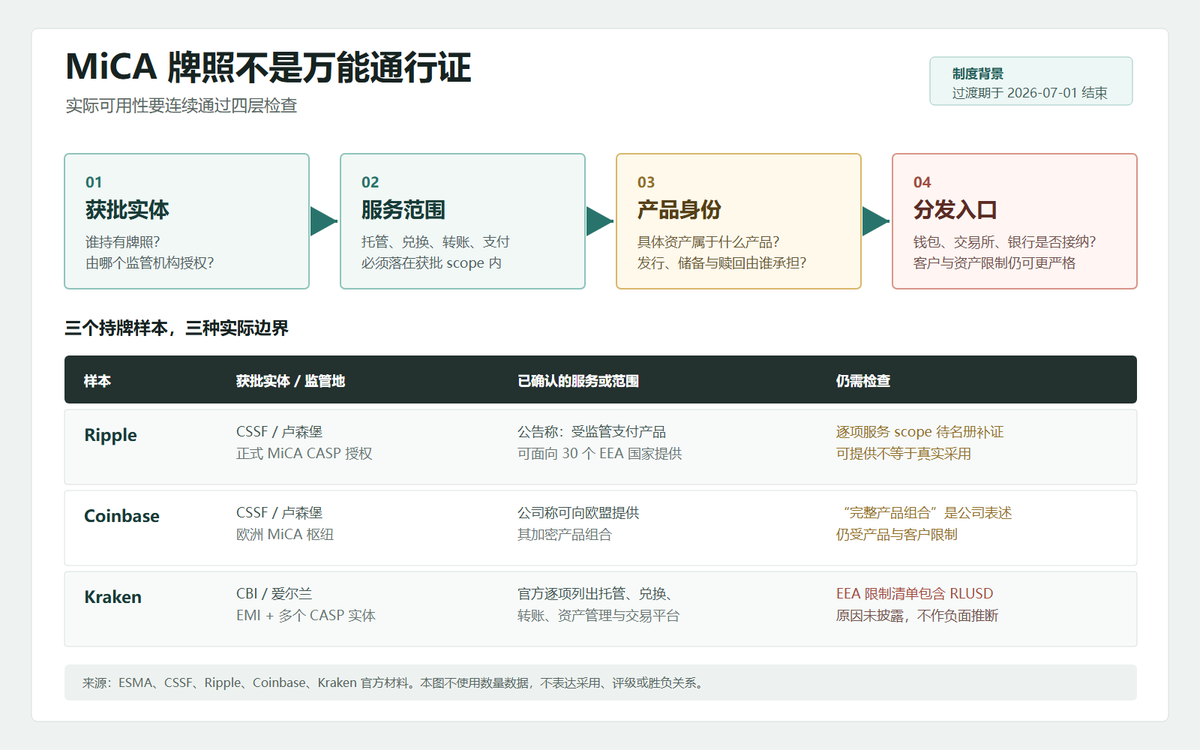The height and width of the screenshot is (750, 1200).
Task: Click the '获批实体 / 监管地' column header
Action: (x=291, y=381)
